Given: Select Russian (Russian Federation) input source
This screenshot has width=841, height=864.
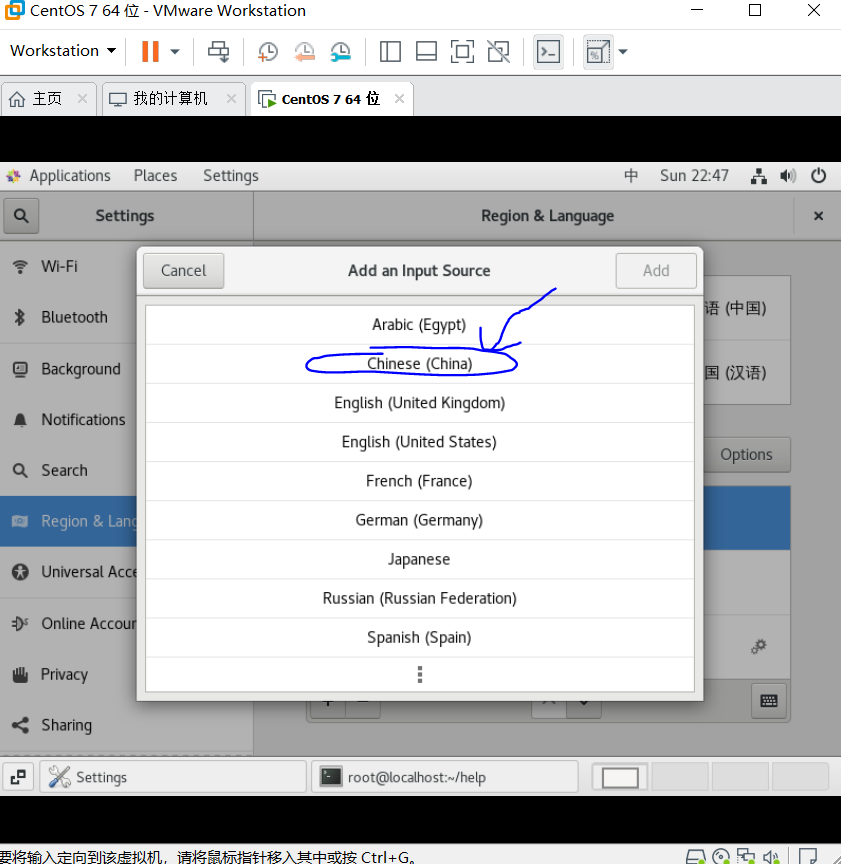Looking at the screenshot, I should coord(419,599).
